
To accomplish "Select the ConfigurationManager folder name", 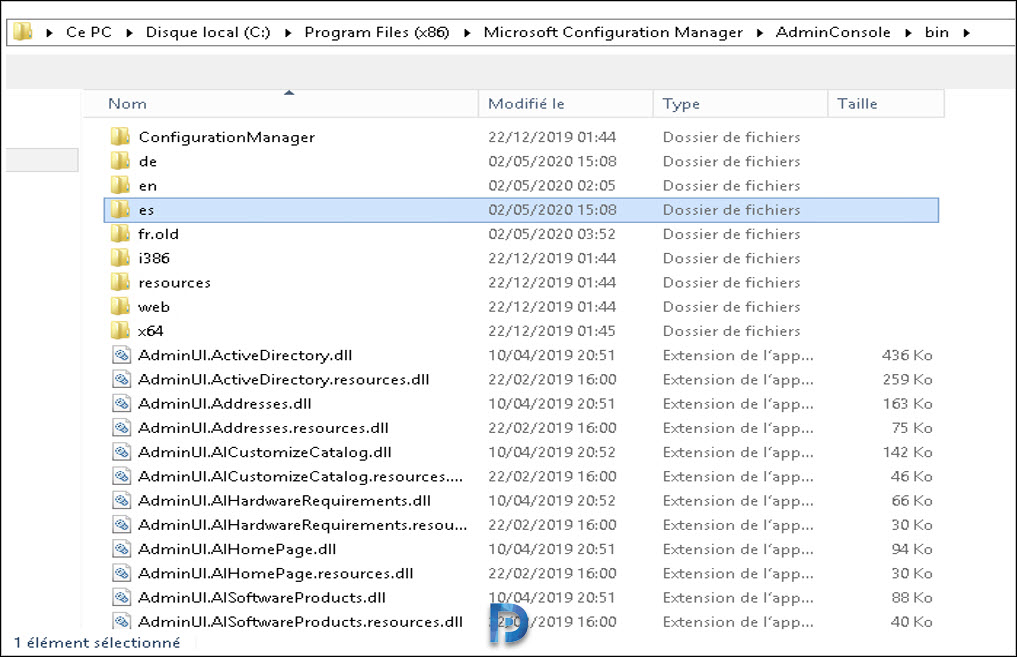I will point(226,137).
